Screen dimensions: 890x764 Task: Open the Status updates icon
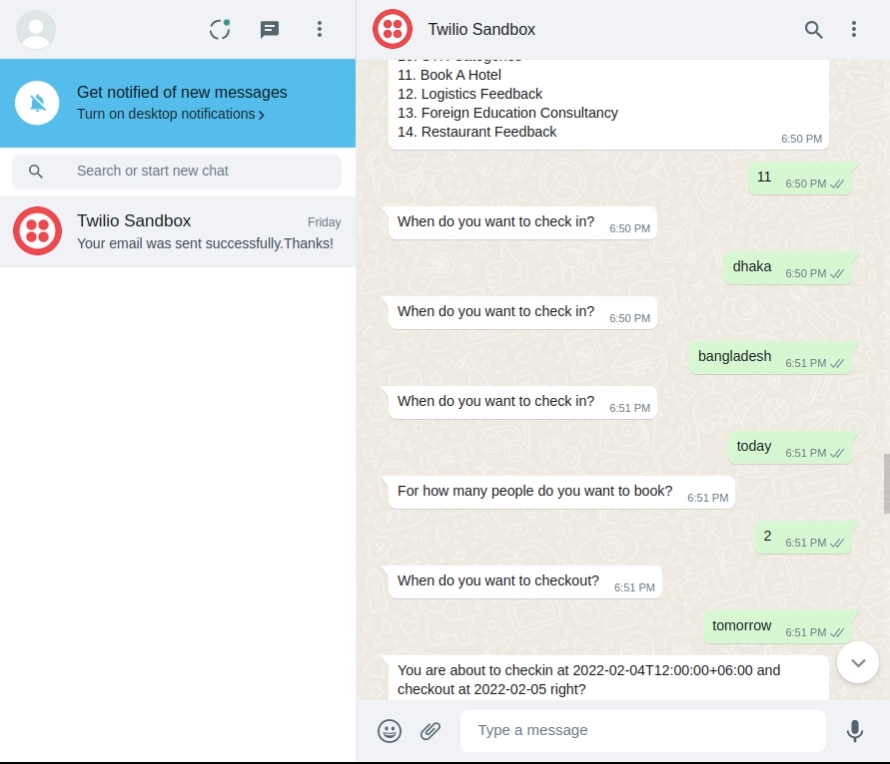220,30
